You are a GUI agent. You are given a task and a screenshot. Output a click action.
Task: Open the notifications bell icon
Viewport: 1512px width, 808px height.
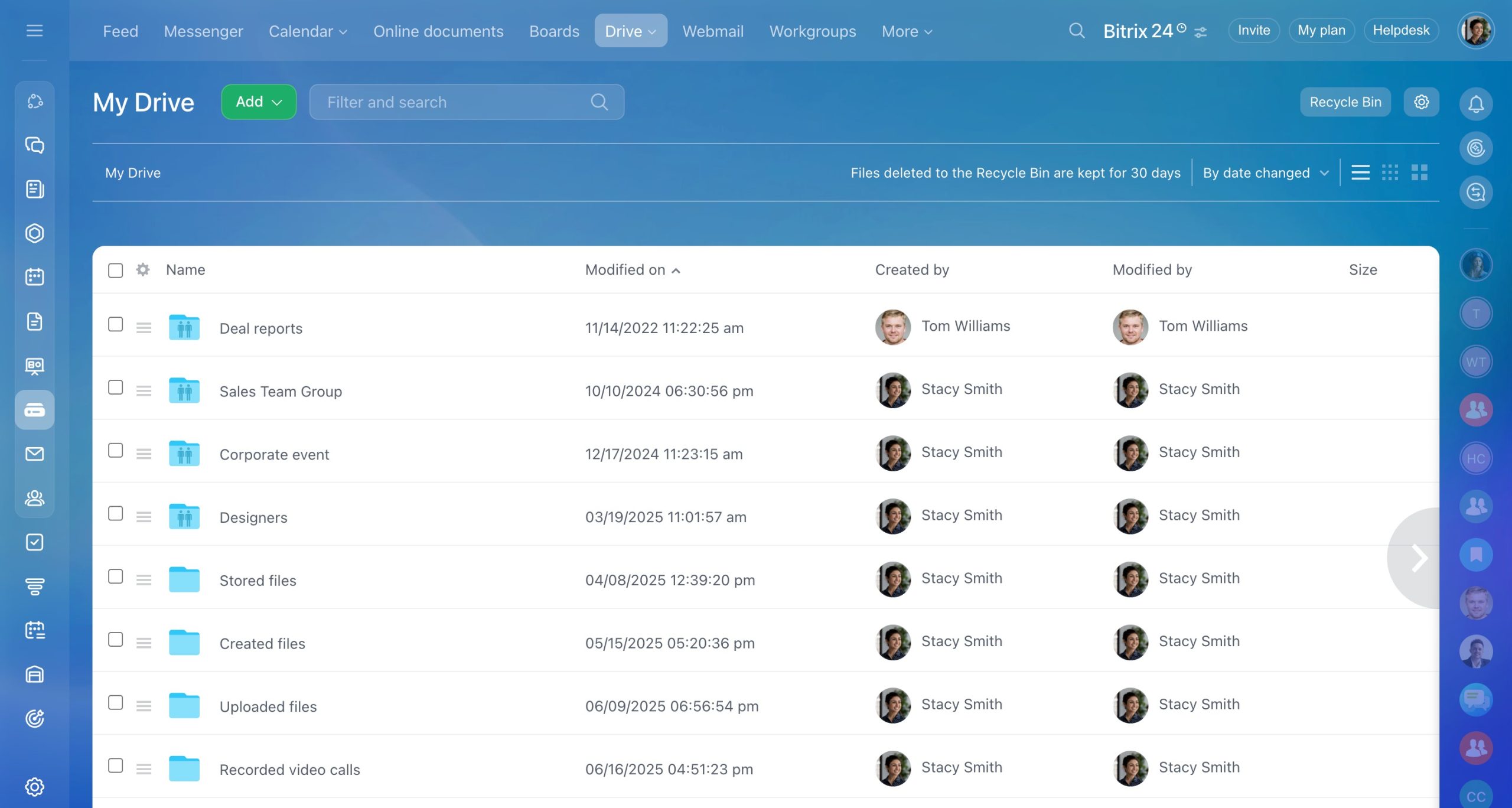pos(1475,104)
